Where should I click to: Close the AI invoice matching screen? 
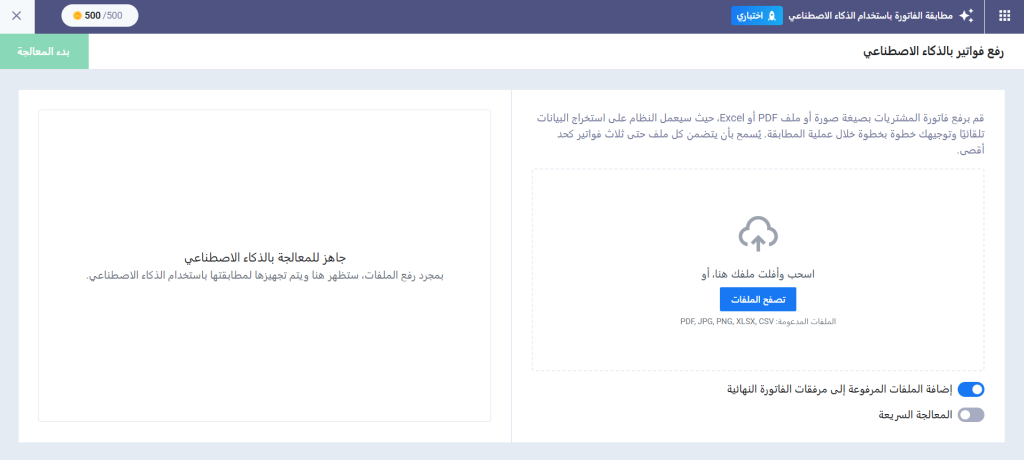16,16
